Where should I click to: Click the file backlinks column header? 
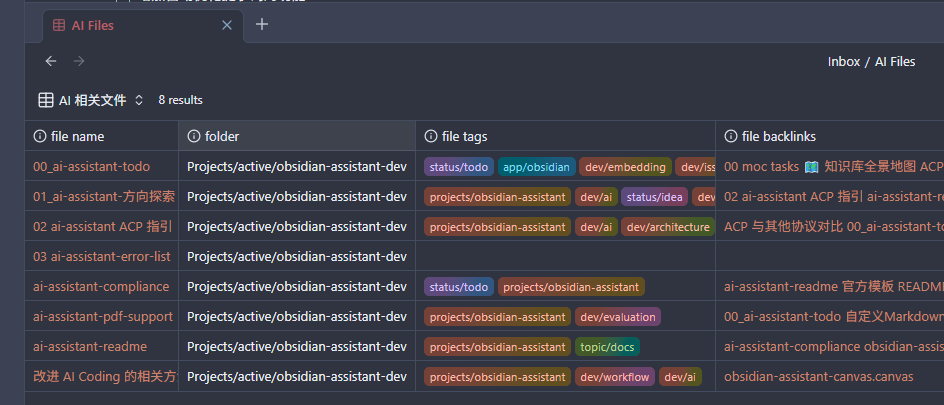coord(830,137)
